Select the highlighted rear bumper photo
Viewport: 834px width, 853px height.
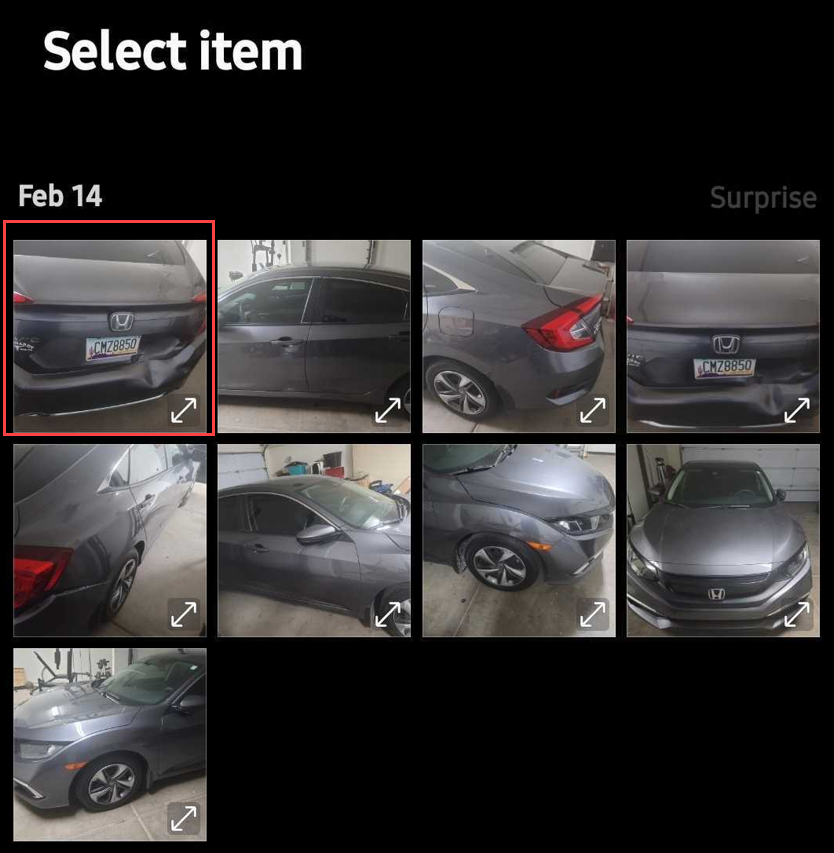(110, 336)
